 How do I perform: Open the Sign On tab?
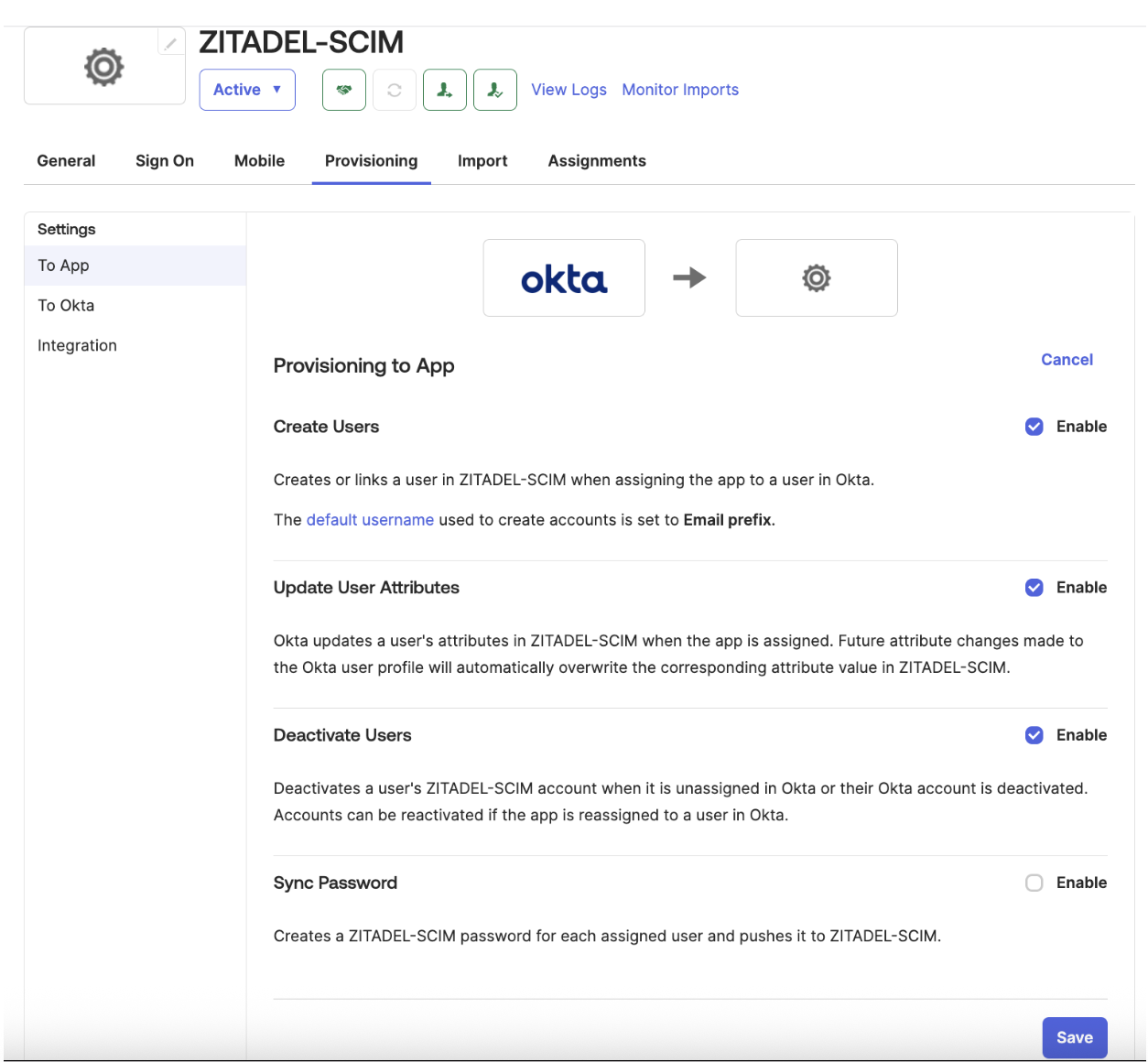point(165,161)
